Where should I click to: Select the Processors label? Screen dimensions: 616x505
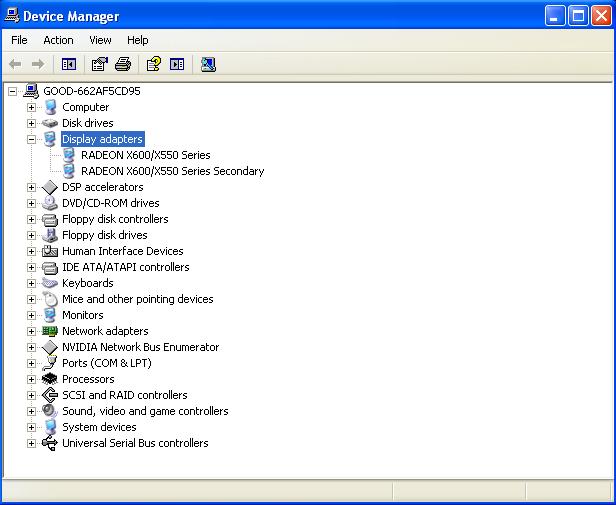(88, 379)
